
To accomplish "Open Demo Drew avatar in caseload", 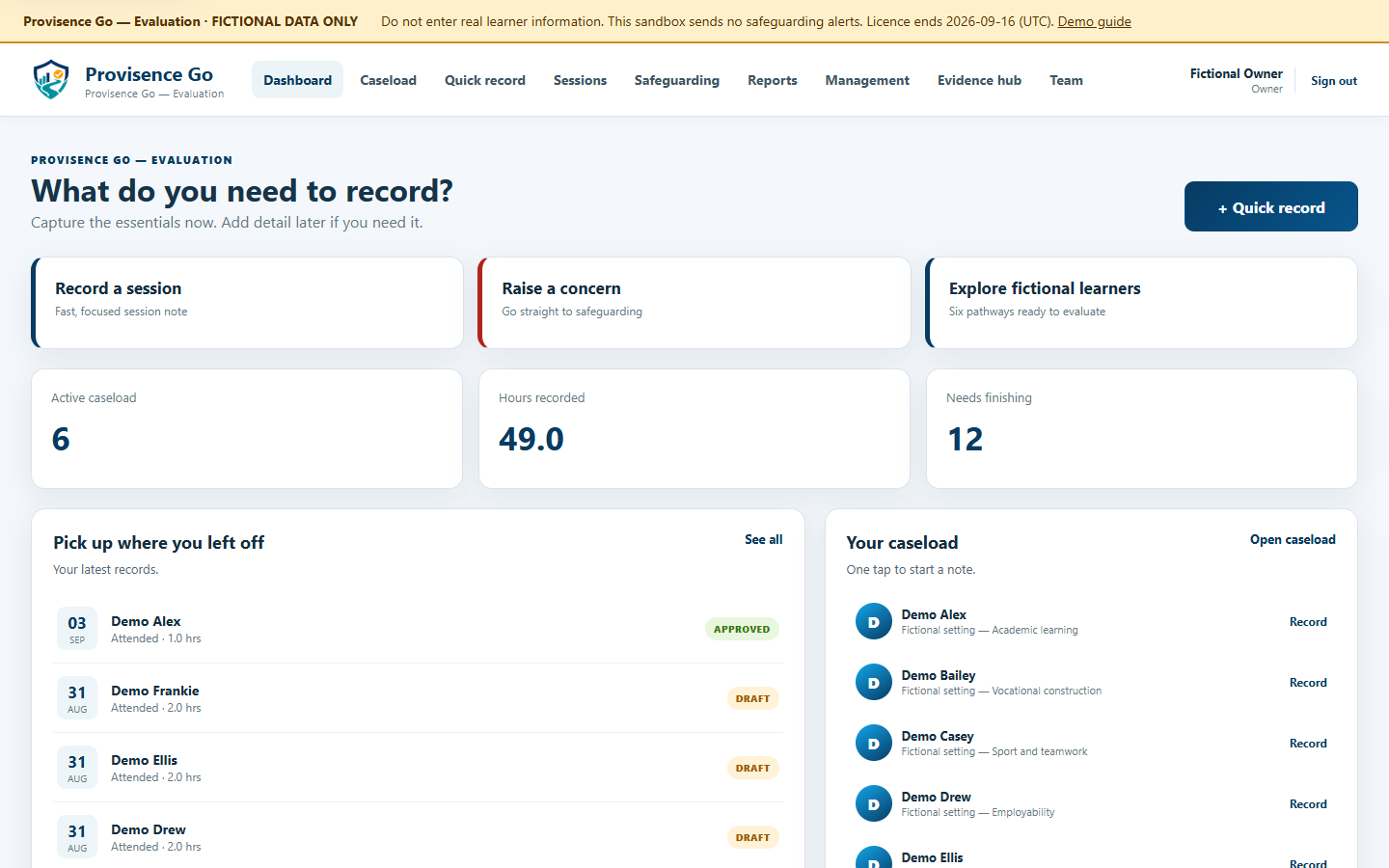I will [874, 804].
